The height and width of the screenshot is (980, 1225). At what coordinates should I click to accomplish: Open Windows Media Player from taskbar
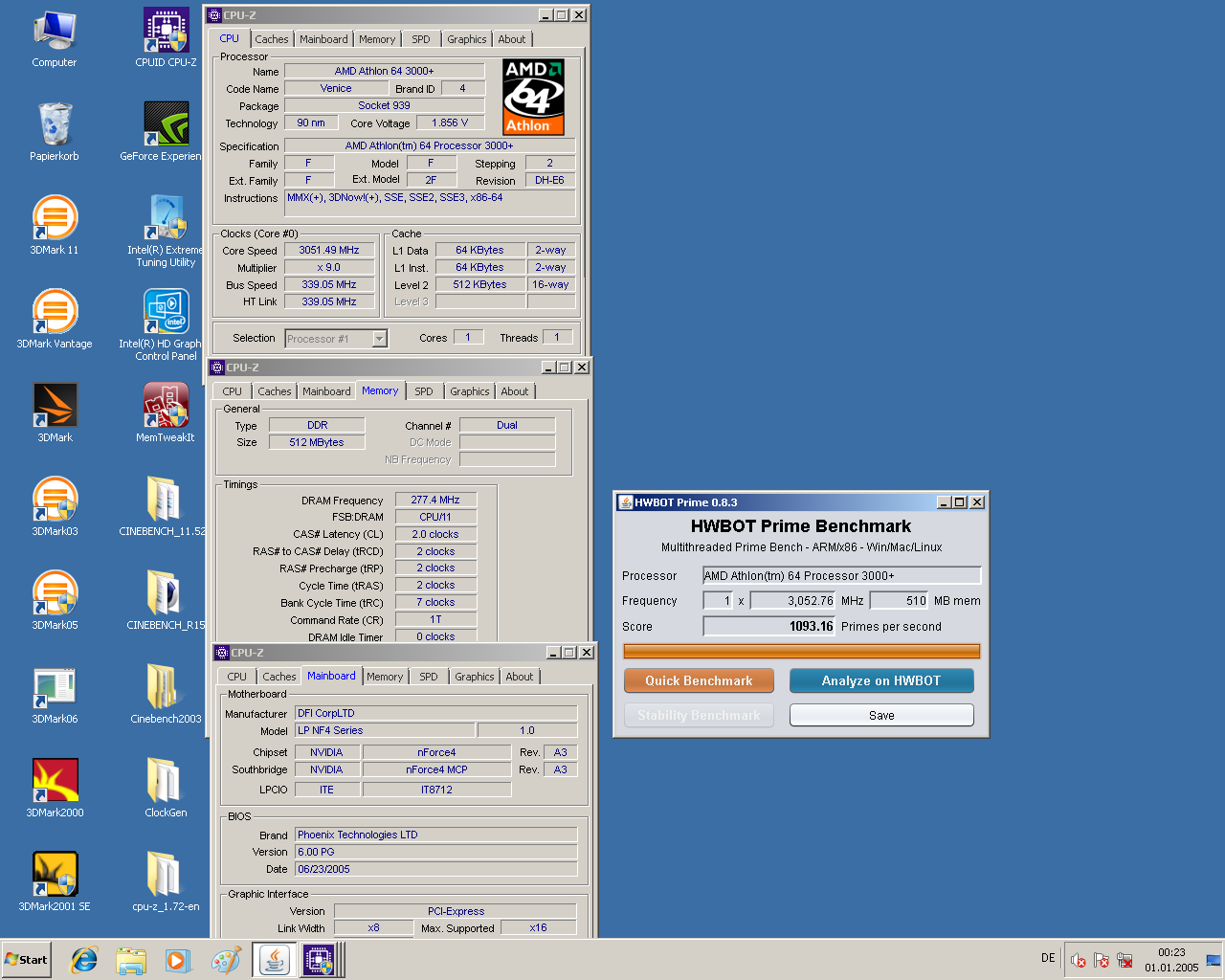[x=178, y=960]
